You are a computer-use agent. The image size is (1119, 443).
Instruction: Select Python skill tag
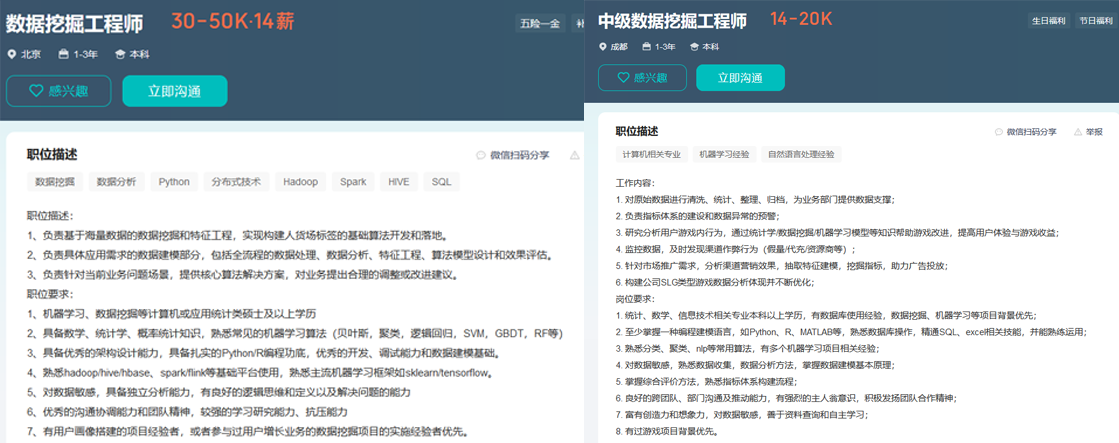(174, 182)
